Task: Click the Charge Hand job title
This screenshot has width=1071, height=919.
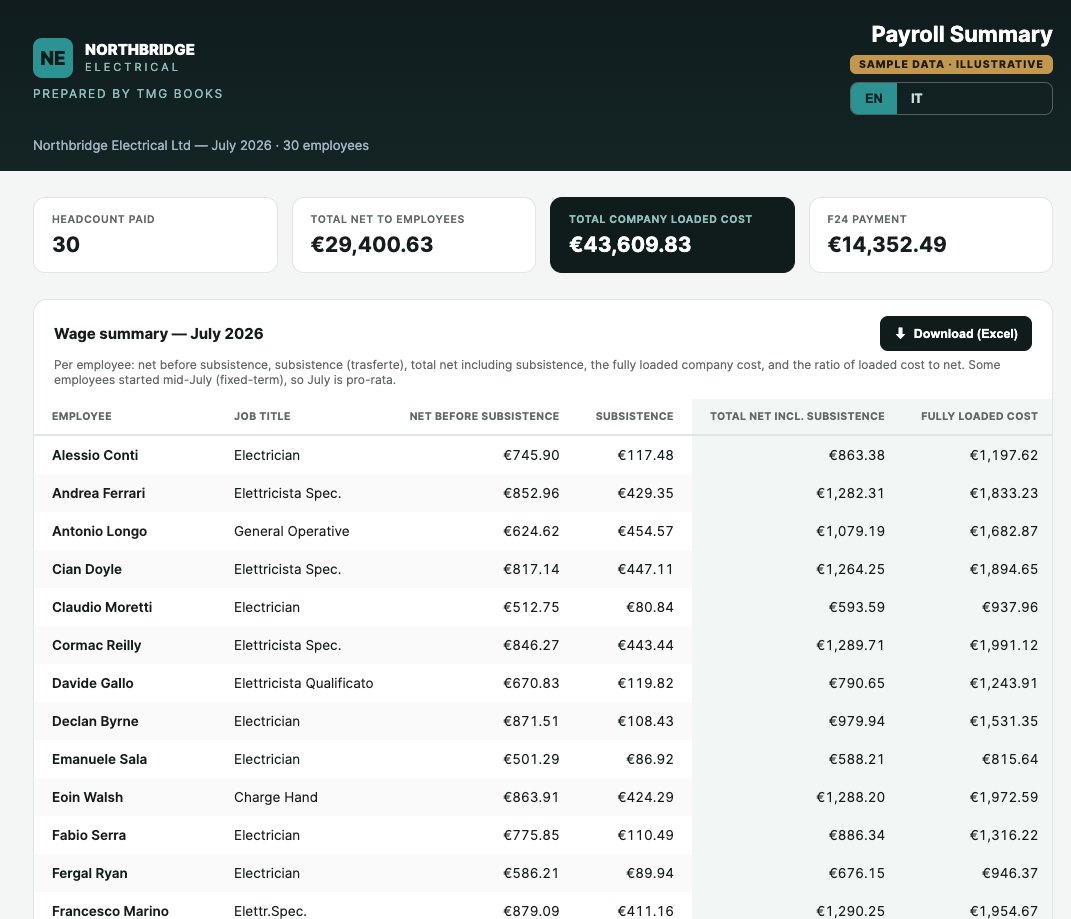Action: [x=275, y=797]
